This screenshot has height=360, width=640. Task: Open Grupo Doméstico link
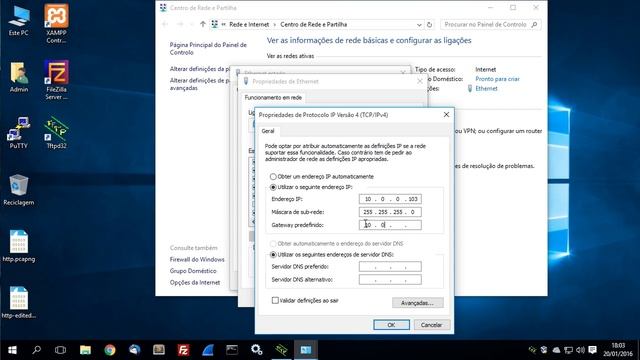(193, 271)
